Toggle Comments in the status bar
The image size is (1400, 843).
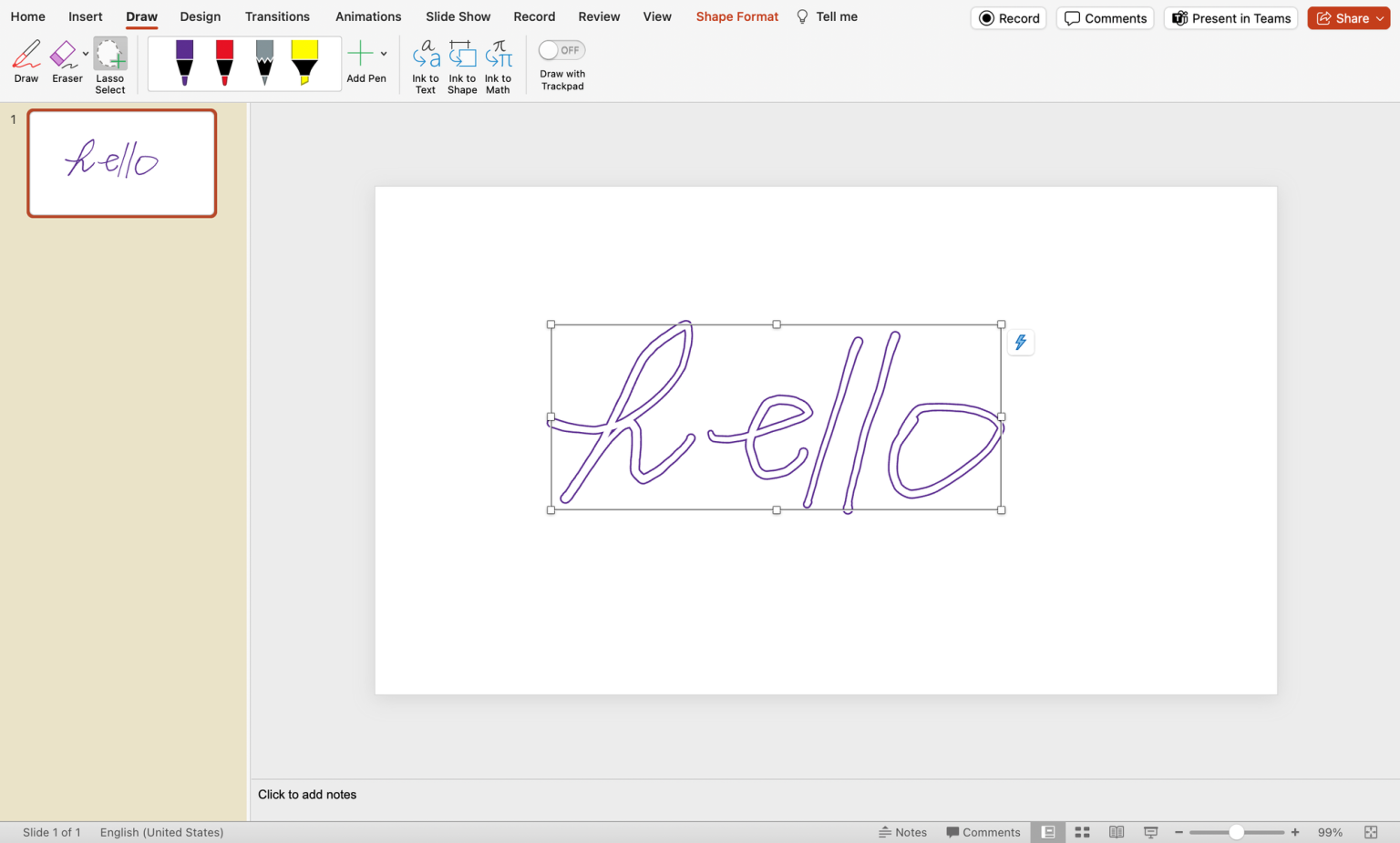point(983,832)
